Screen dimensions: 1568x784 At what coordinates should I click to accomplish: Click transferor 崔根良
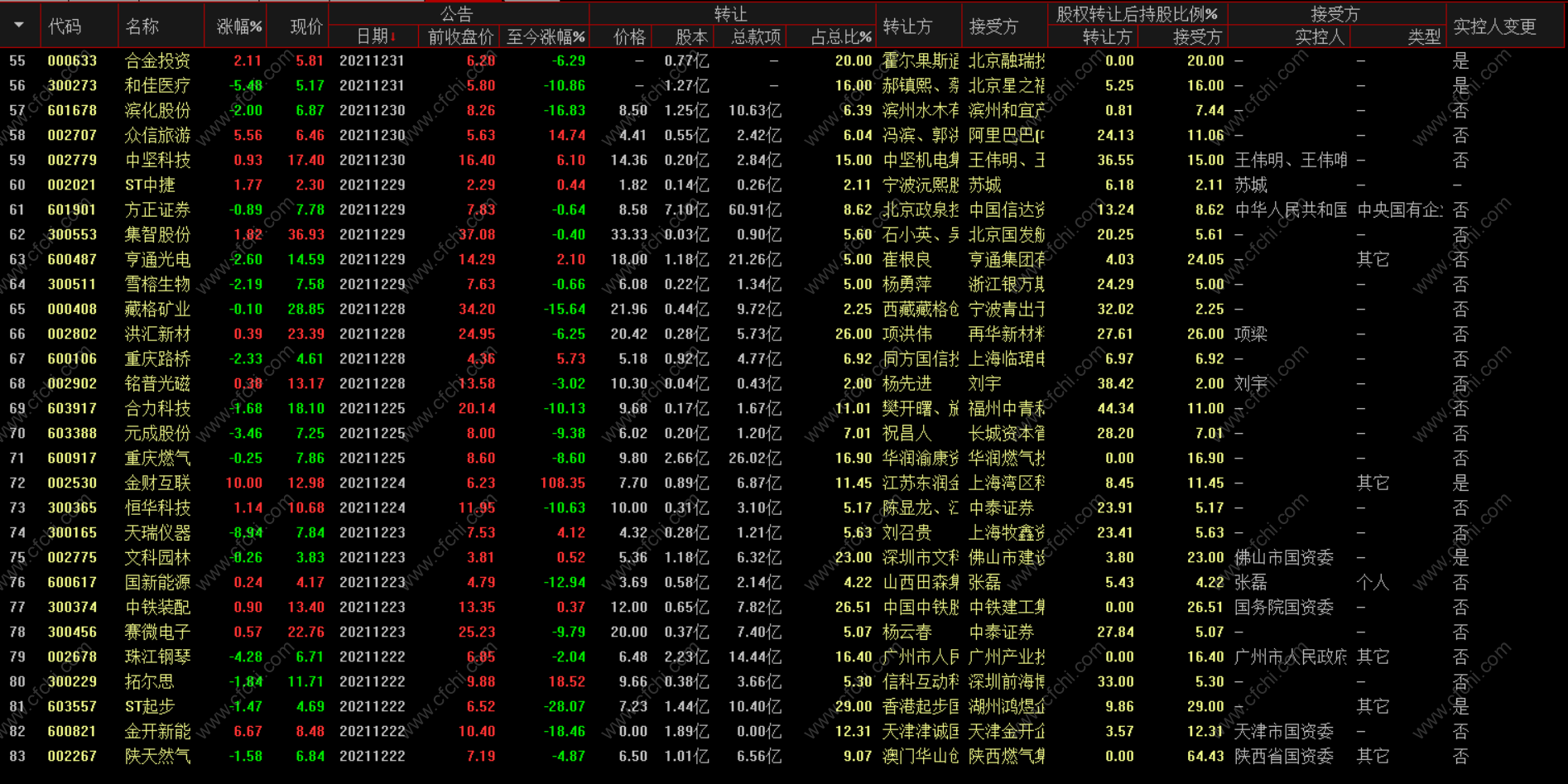pyautogui.click(x=907, y=259)
